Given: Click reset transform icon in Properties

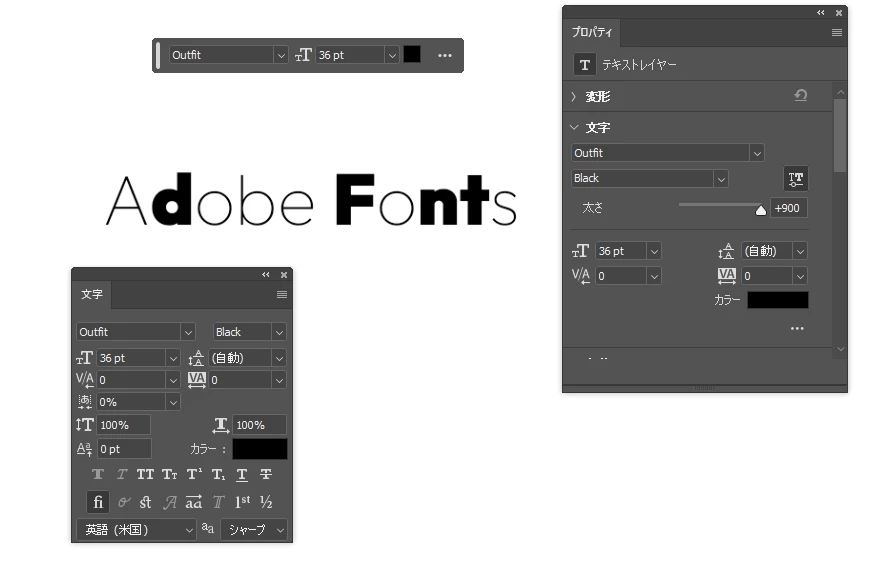Looking at the screenshot, I should click(x=801, y=95).
